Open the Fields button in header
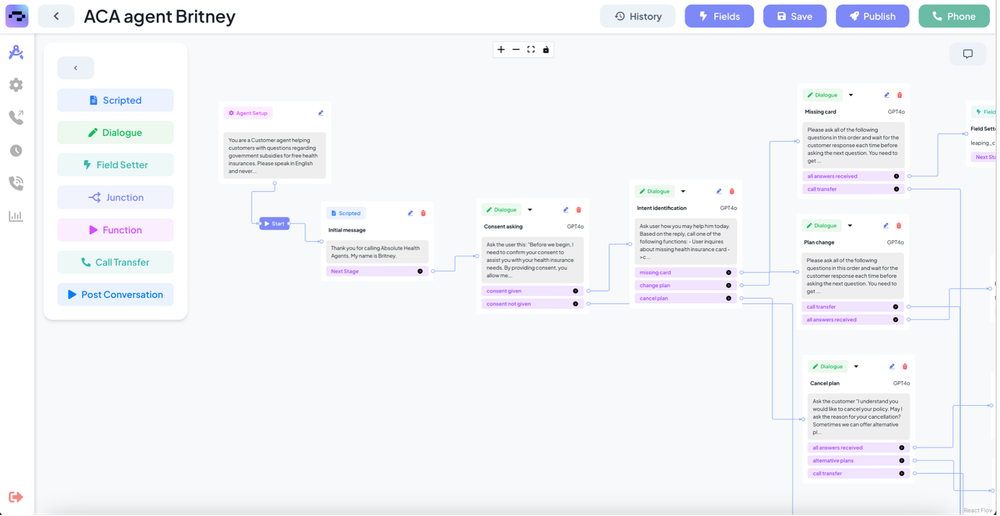The image size is (1000, 516). tap(719, 16)
